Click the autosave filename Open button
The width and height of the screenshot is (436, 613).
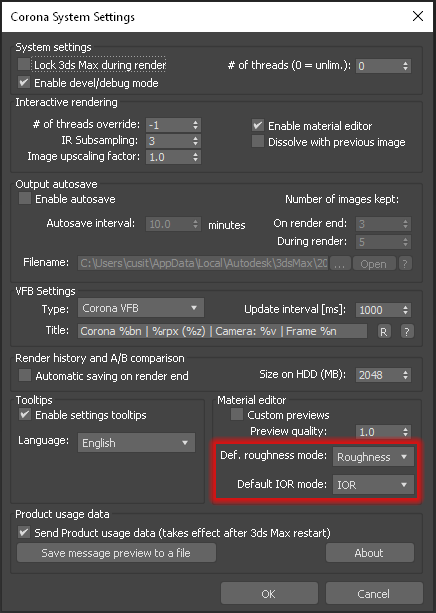pos(374,264)
